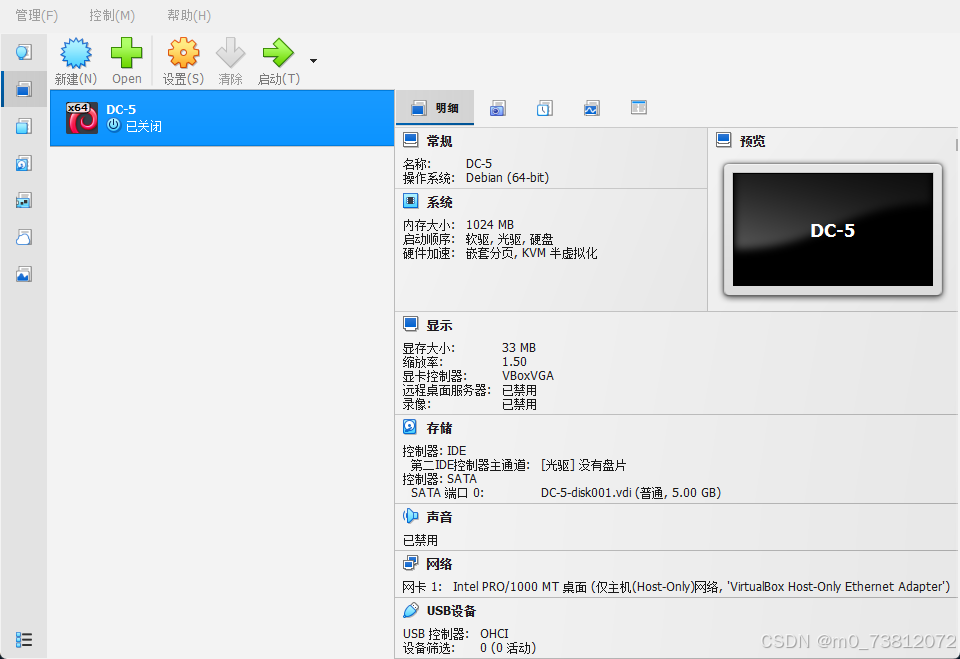Click the VBoxVGA graphics controller value

click(x=528, y=376)
